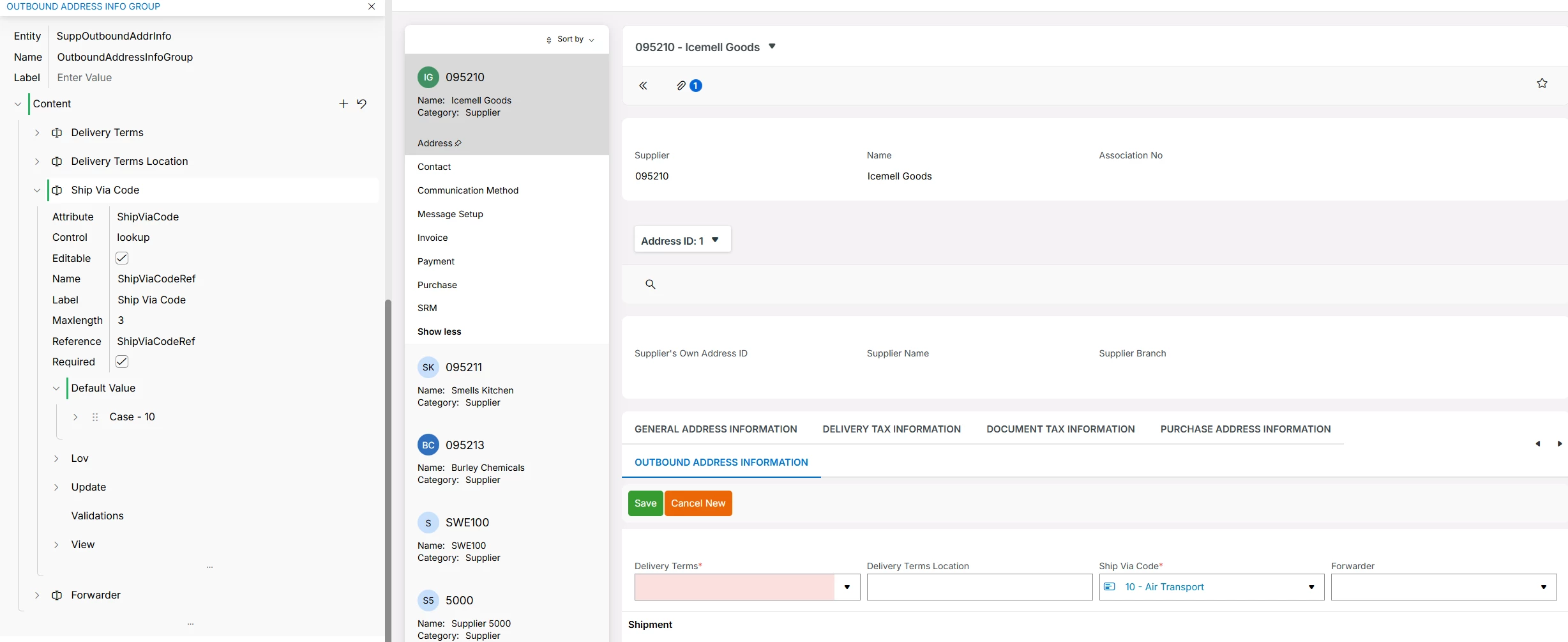Click the attachments paperclip icon

point(681,86)
